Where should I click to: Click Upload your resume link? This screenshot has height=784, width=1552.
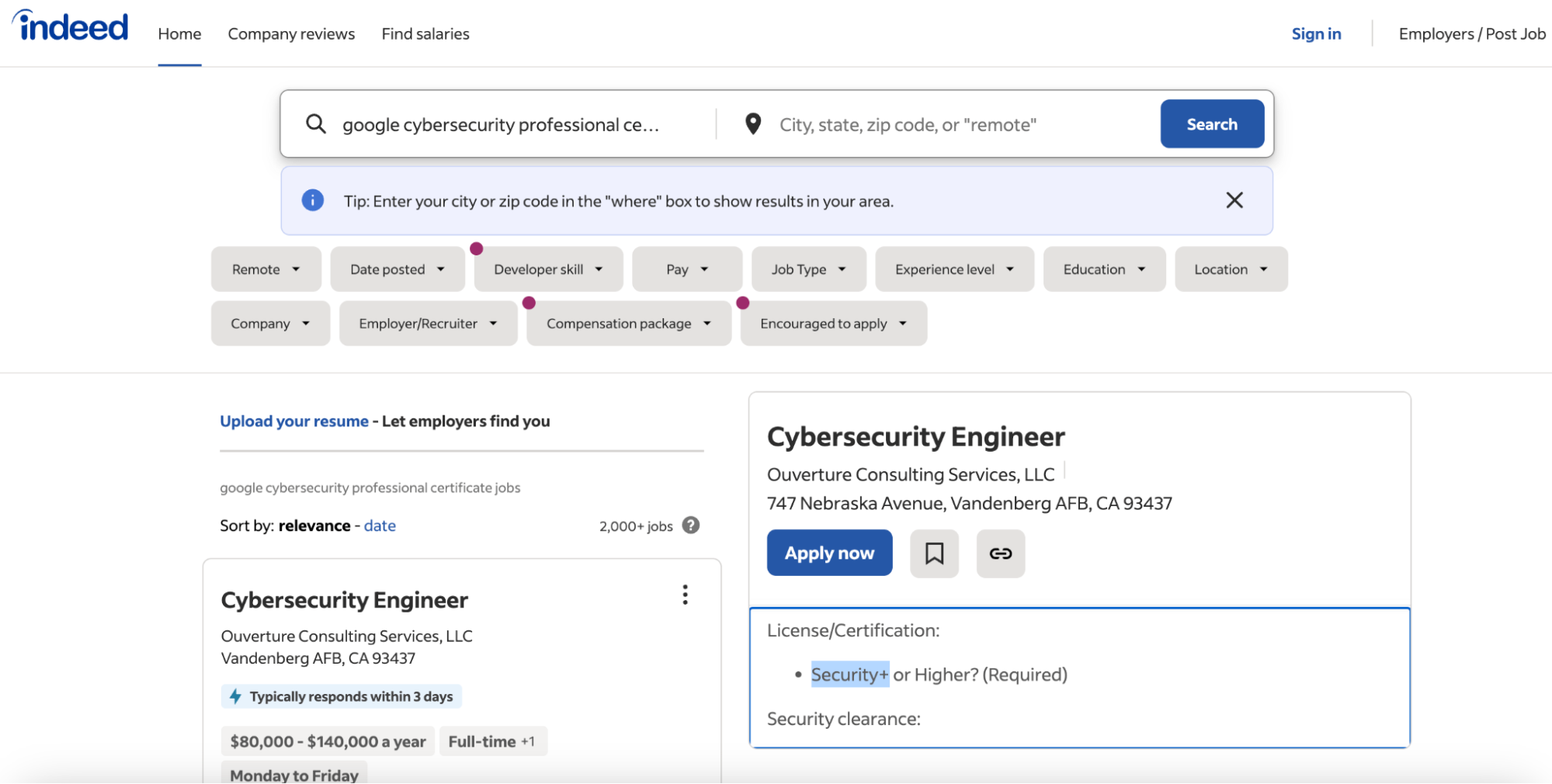click(294, 421)
